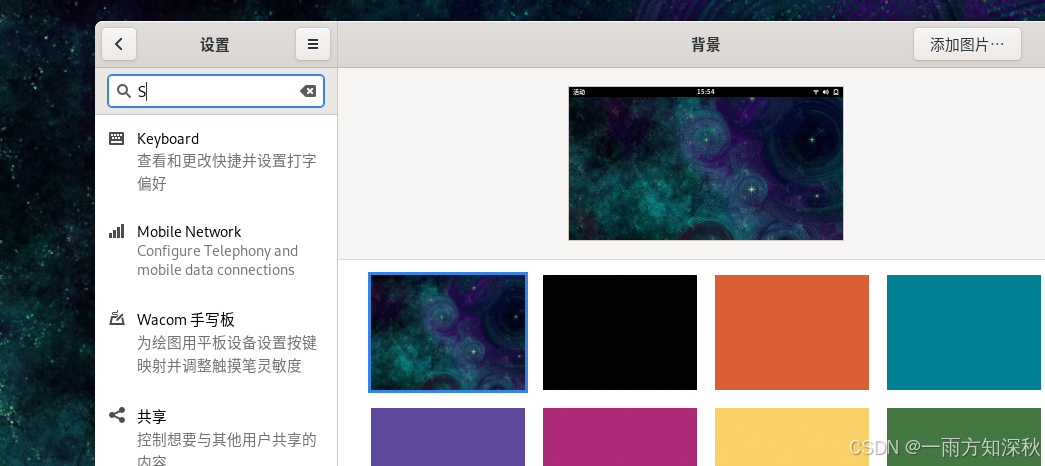Click the Sharing icon in results
The height and width of the screenshot is (466, 1045).
click(x=117, y=415)
